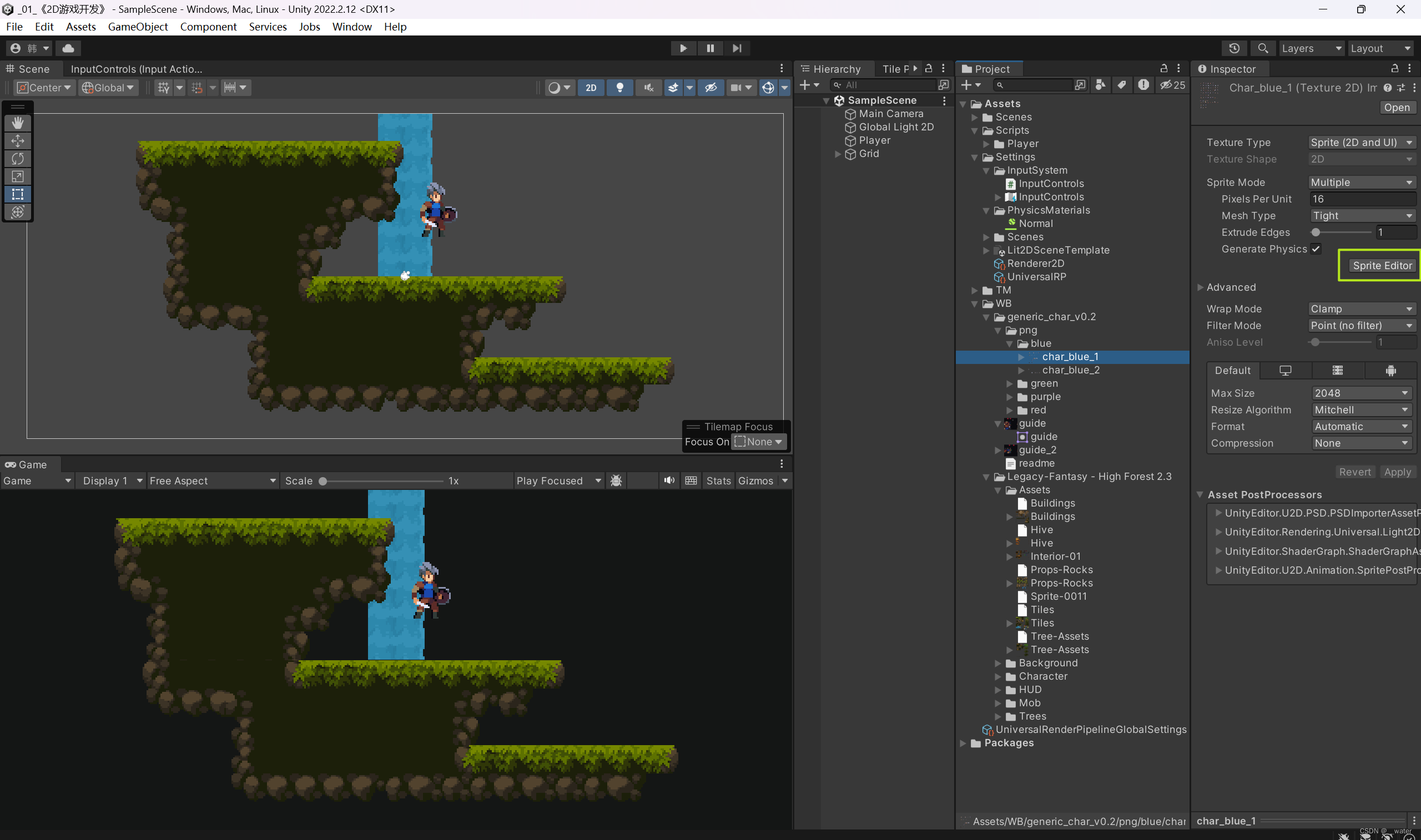Click Apply button in Inspector panel
1421x840 pixels.
(x=1396, y=471)
